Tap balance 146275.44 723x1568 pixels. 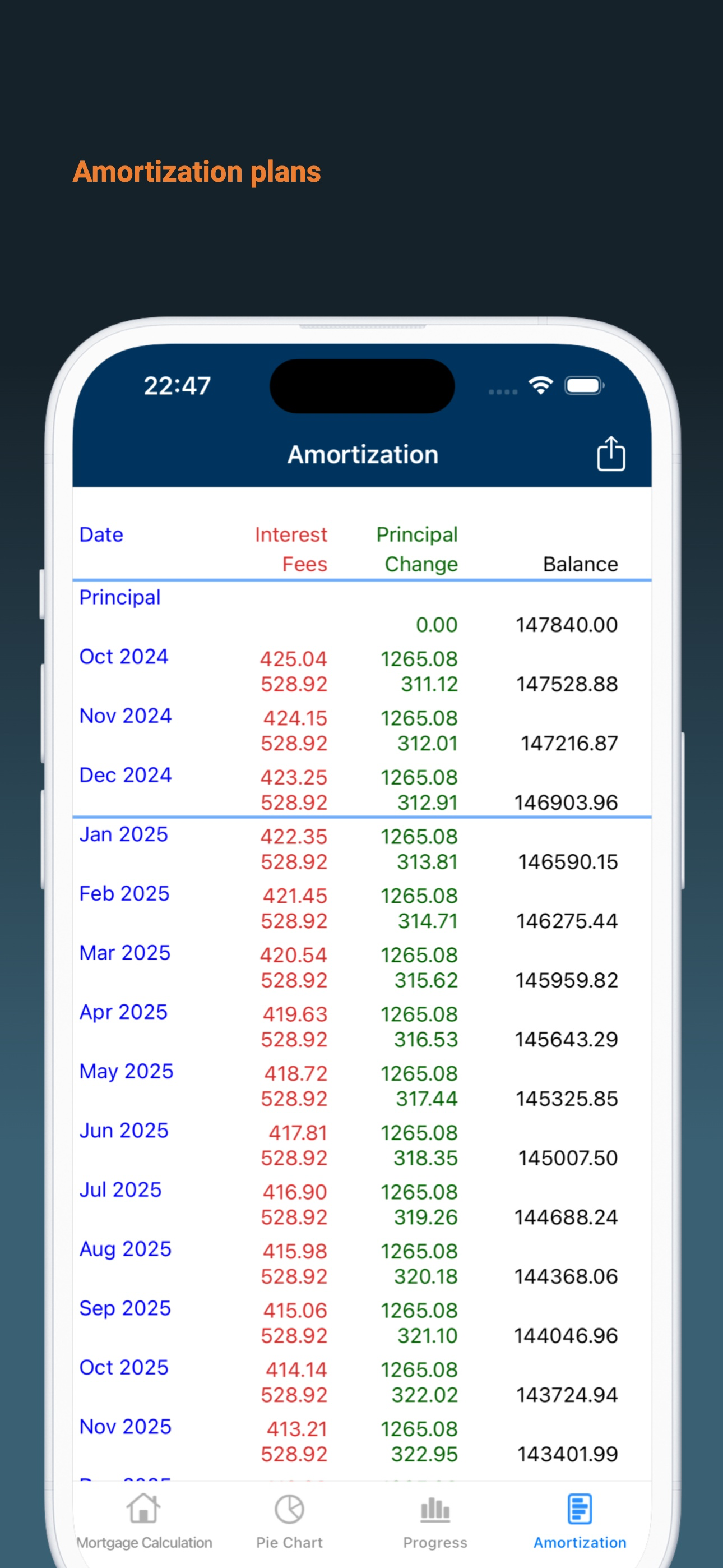[x=567, y=921]
